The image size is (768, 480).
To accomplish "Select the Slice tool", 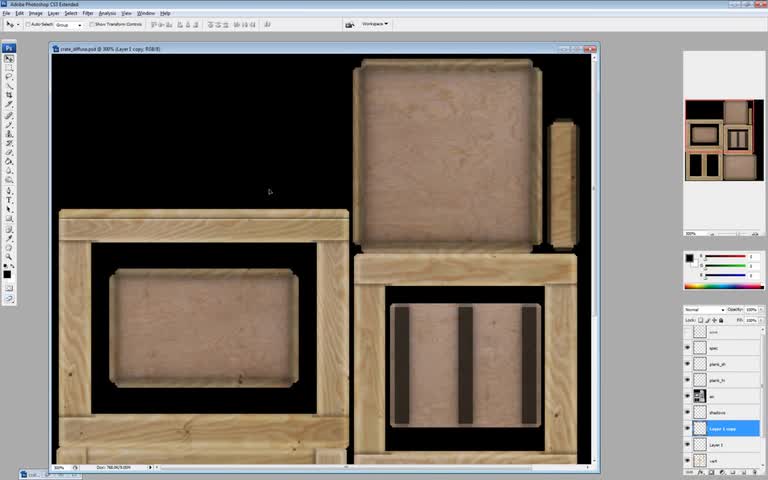I will [x=9, y=104].
